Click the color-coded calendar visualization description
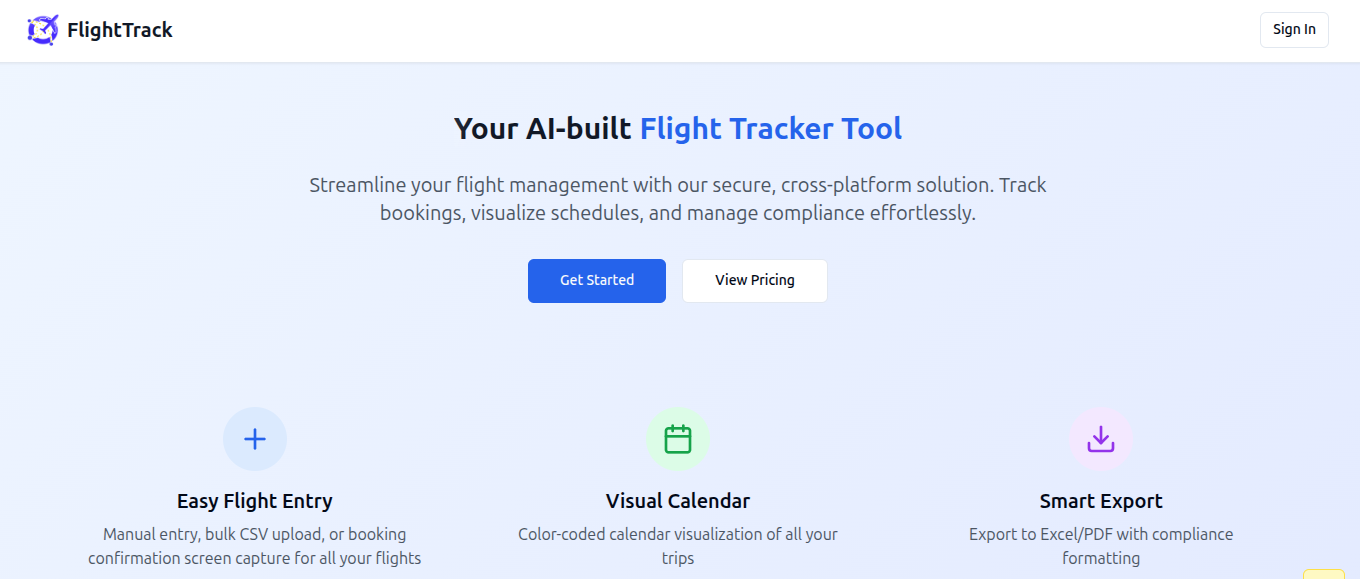The width and height of the screenshot is (1360, 579). [x=678, y=546]
